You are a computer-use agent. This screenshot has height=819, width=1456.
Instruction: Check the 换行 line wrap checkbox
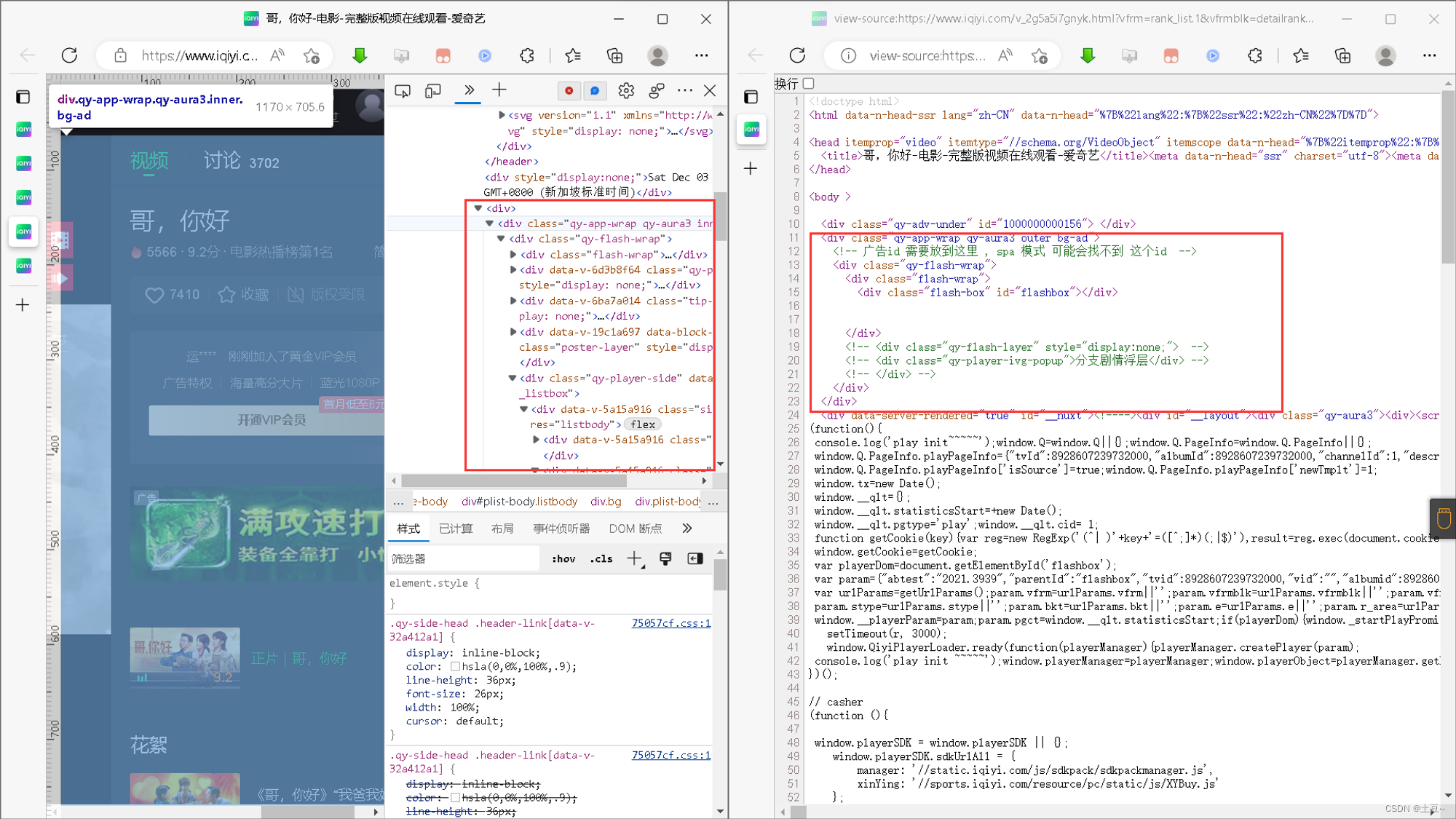point(809,84)
